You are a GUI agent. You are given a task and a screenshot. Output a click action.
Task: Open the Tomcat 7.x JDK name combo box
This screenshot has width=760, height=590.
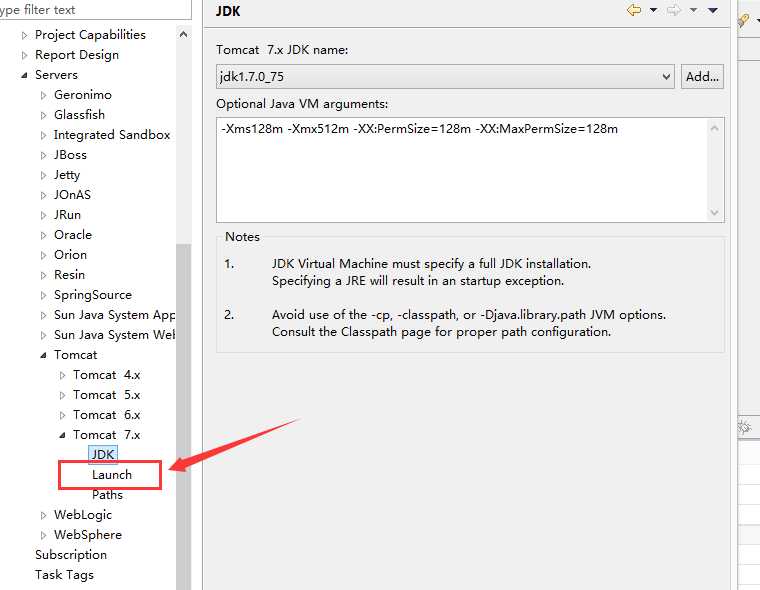coord(445,77)
